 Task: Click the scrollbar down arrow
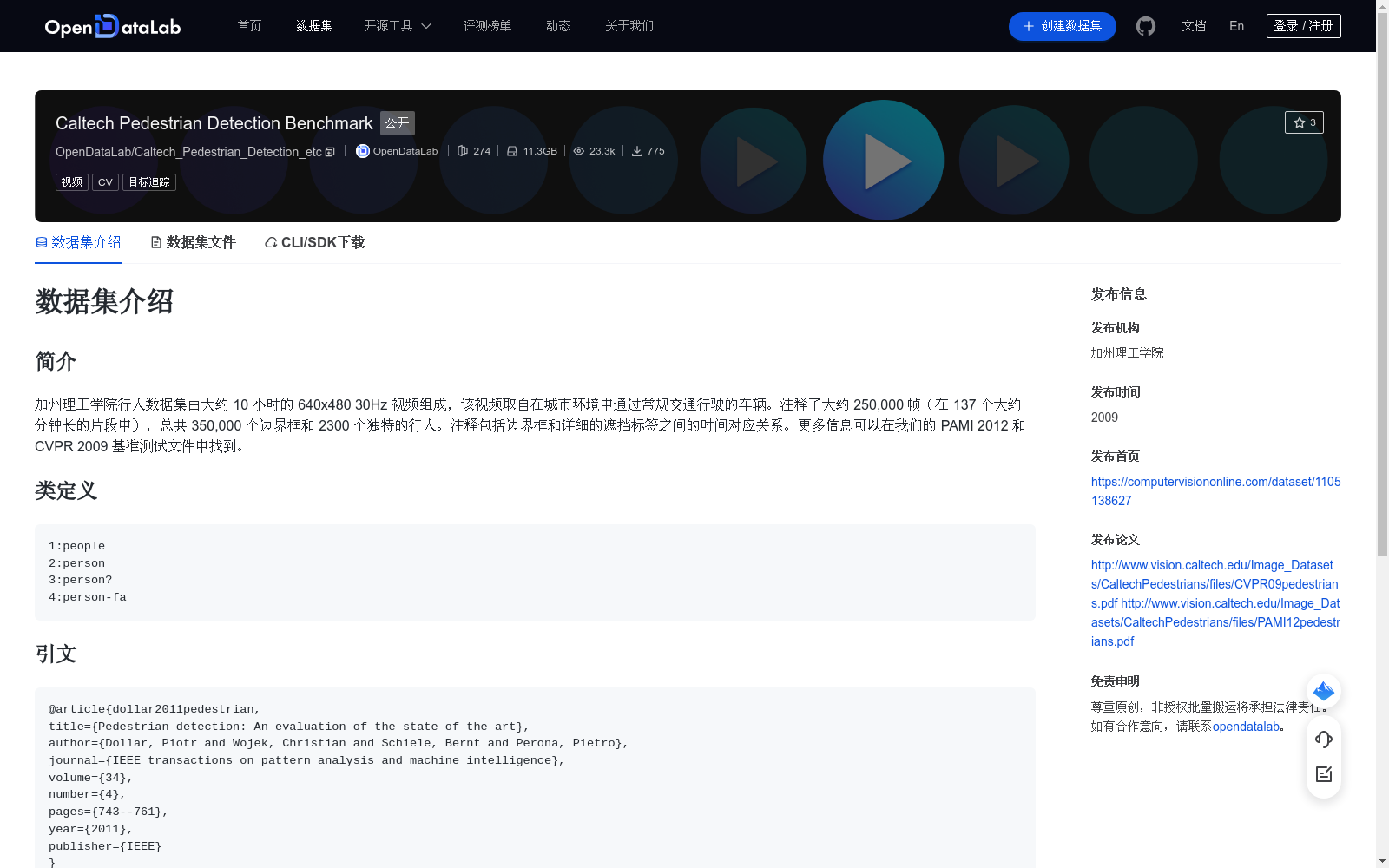tap(1382, 861)
